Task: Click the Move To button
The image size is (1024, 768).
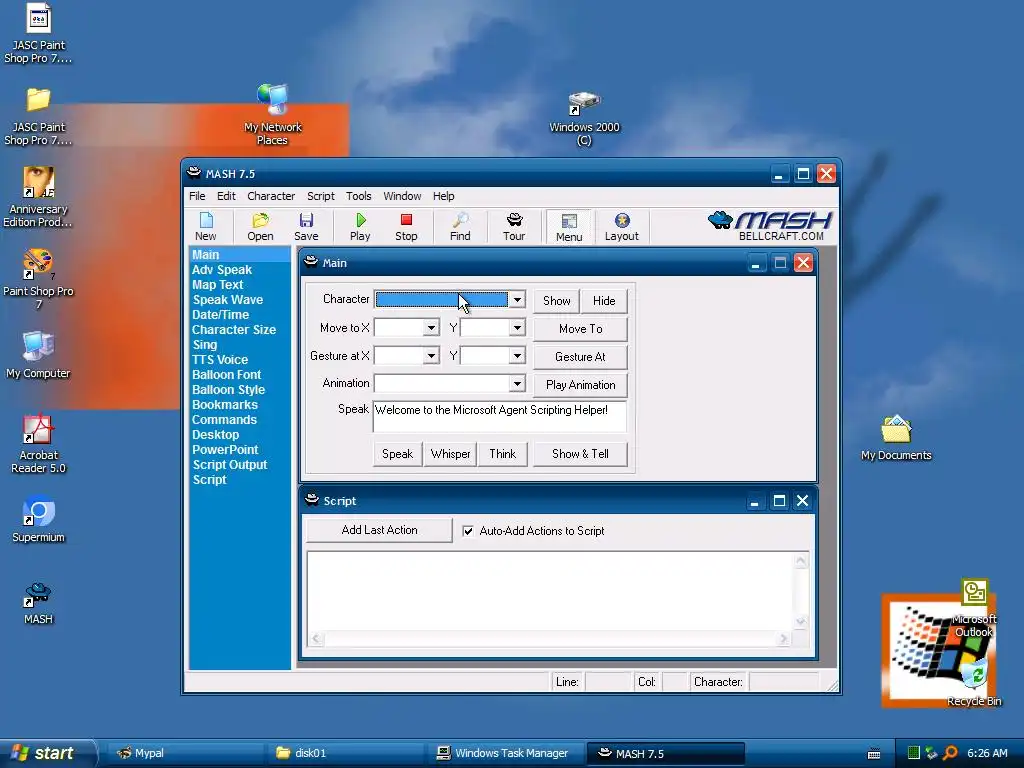Action: (x=581, y=328)
